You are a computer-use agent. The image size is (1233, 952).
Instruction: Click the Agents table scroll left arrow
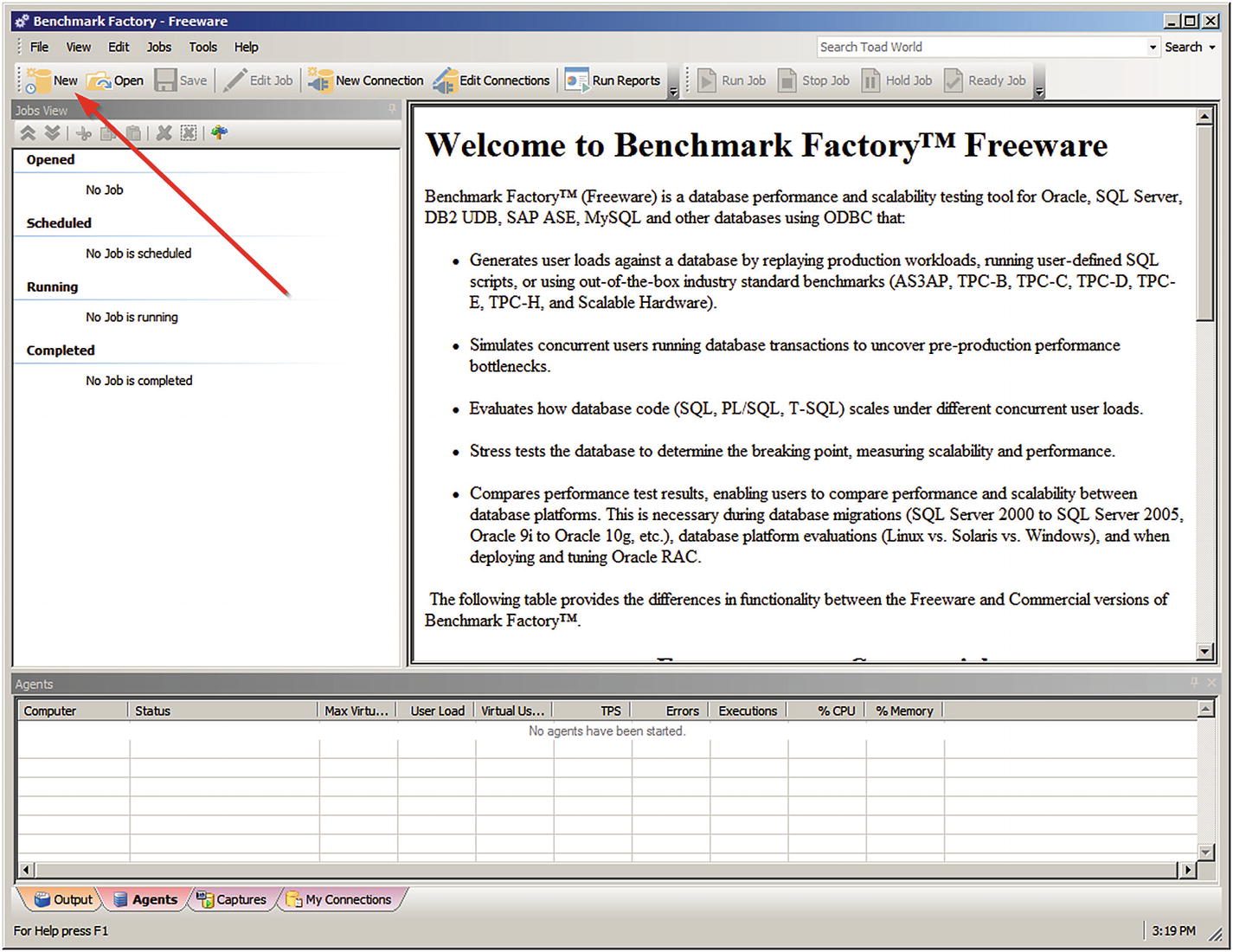tap(26, 869)
